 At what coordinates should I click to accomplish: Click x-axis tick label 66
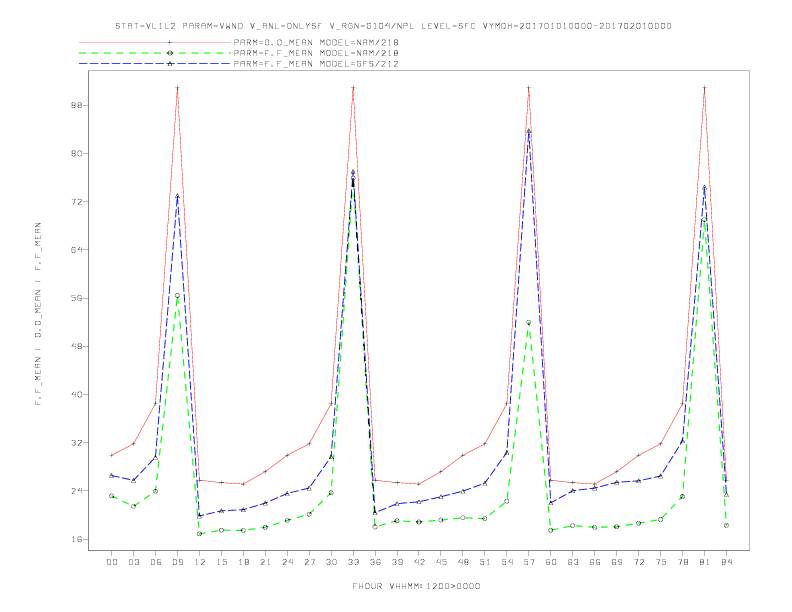595,562
